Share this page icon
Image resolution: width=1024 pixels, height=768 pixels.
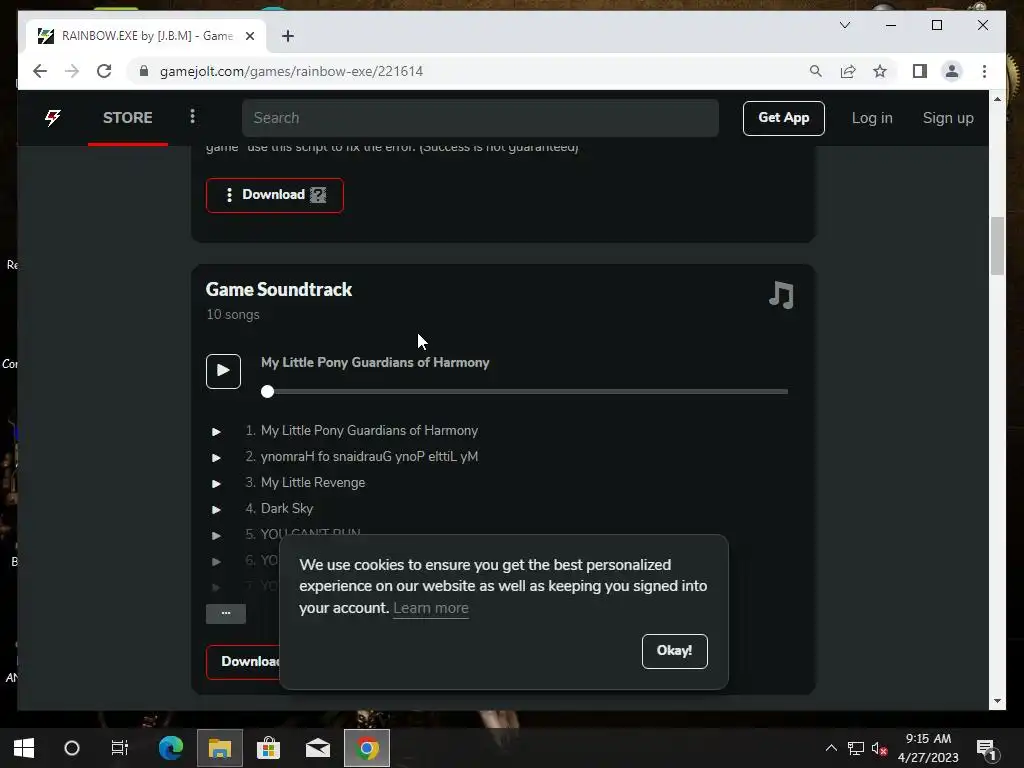pos(848,71)
